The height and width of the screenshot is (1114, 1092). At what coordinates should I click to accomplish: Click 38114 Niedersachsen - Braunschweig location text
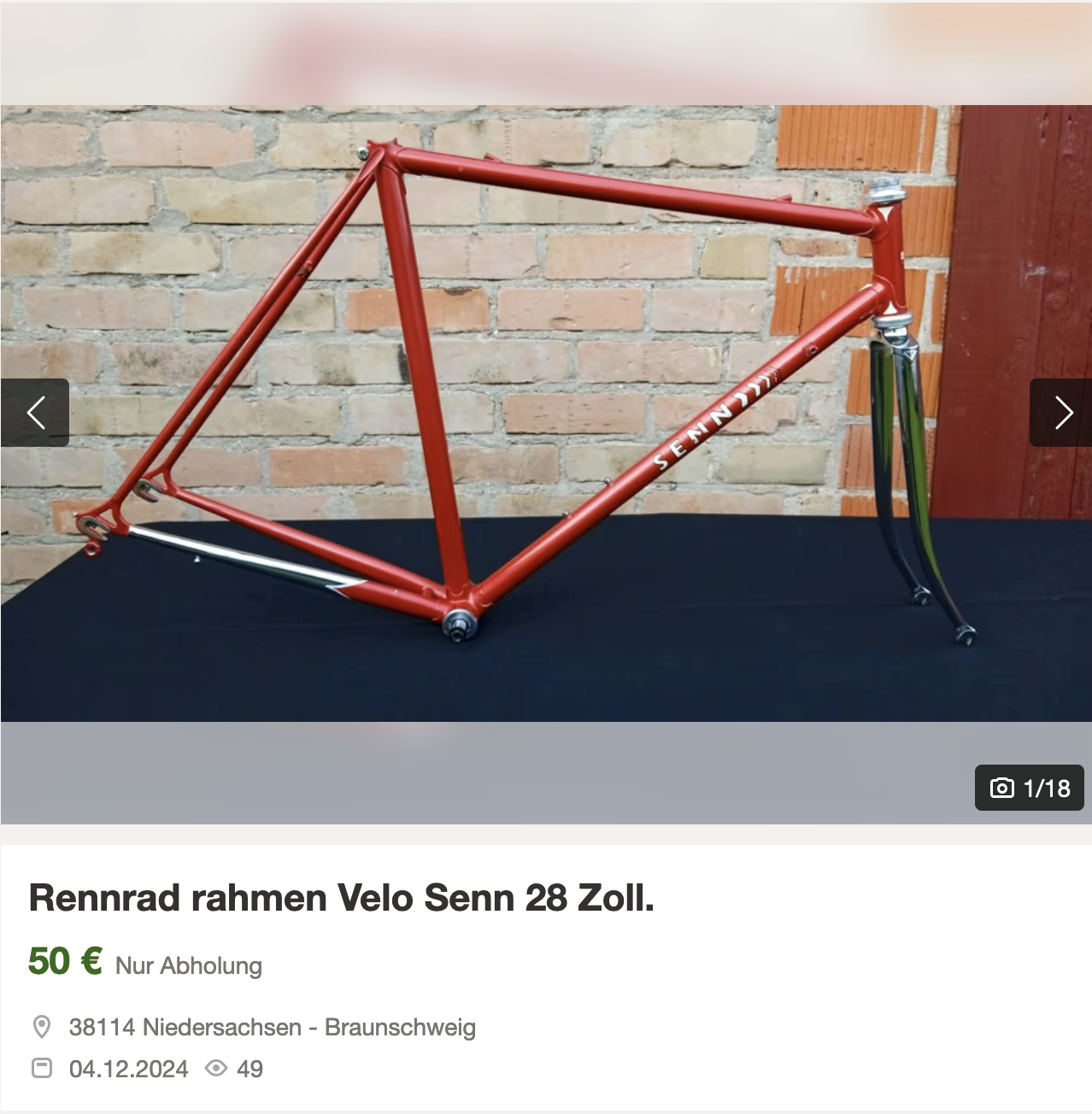[x=273, y=1027]
